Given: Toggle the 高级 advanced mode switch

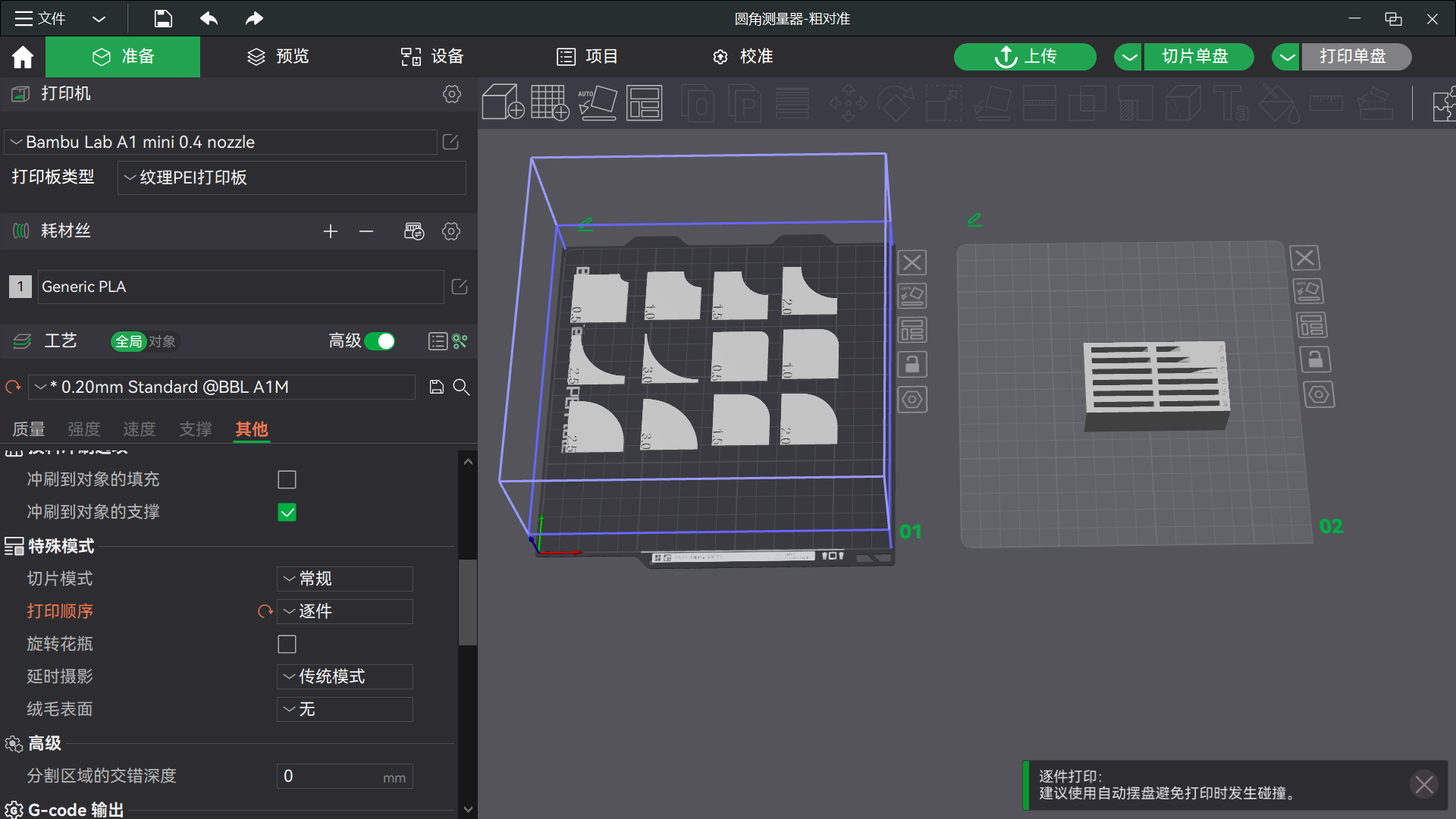Looking at the screenshot, I should coord(379,341).
